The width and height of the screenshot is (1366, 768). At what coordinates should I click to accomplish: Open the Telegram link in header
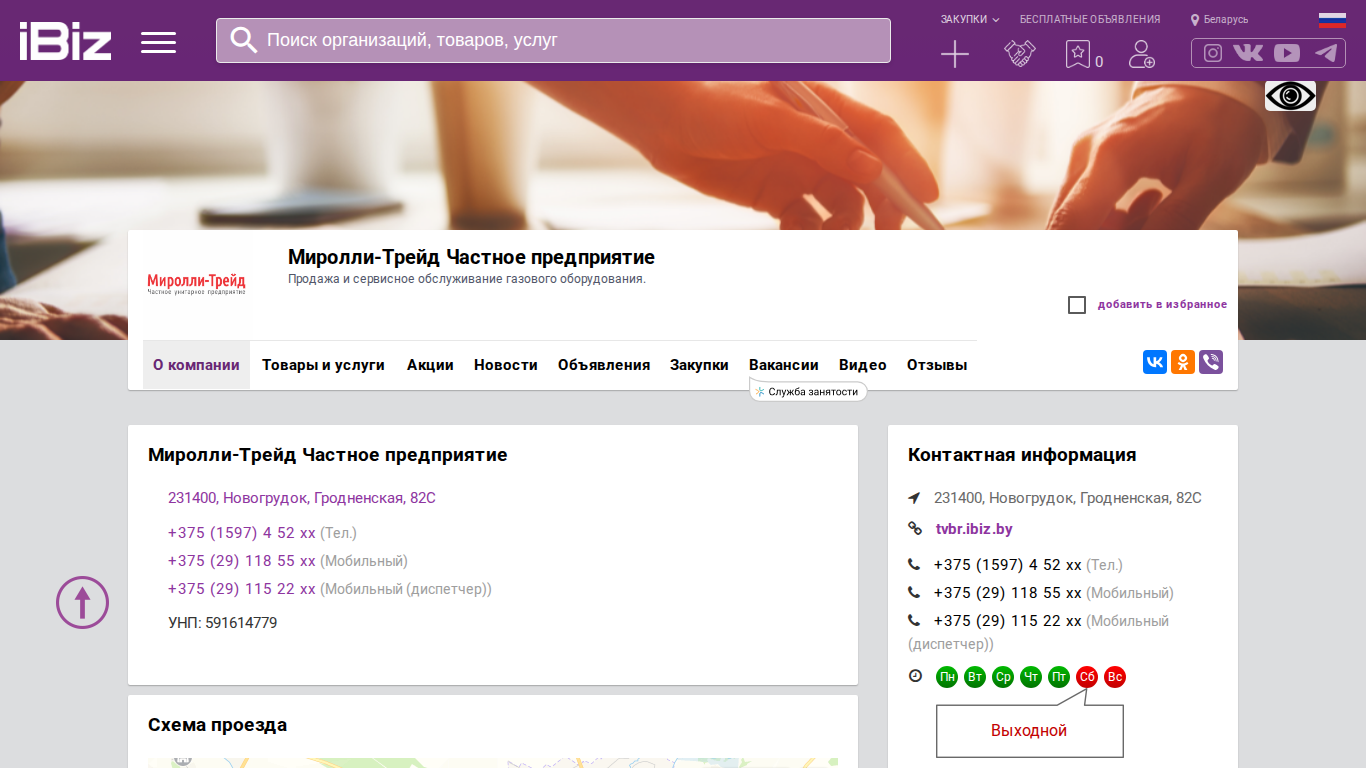point(1326,53)
